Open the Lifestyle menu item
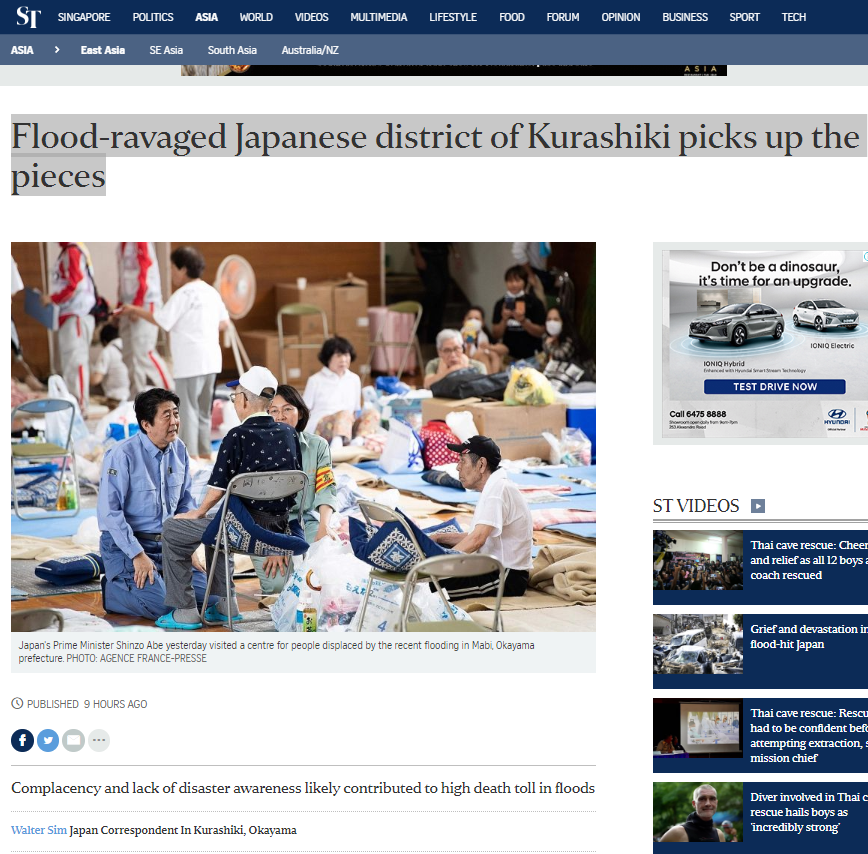This screenshot has height=854, width=868. point(453,17)
